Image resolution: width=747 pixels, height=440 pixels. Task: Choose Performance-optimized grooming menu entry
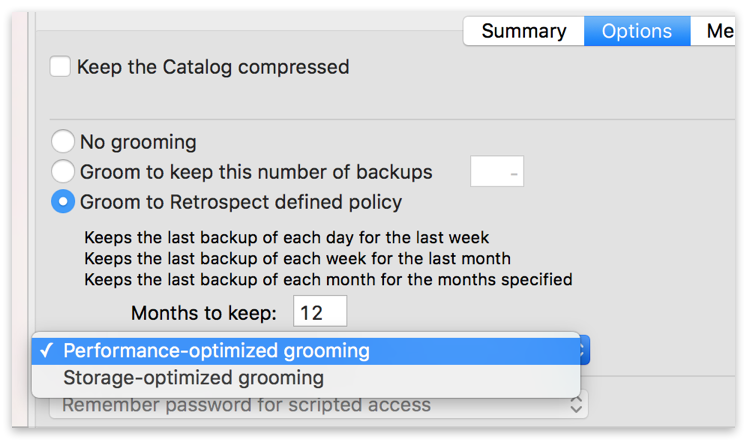[x=216, y=351]
